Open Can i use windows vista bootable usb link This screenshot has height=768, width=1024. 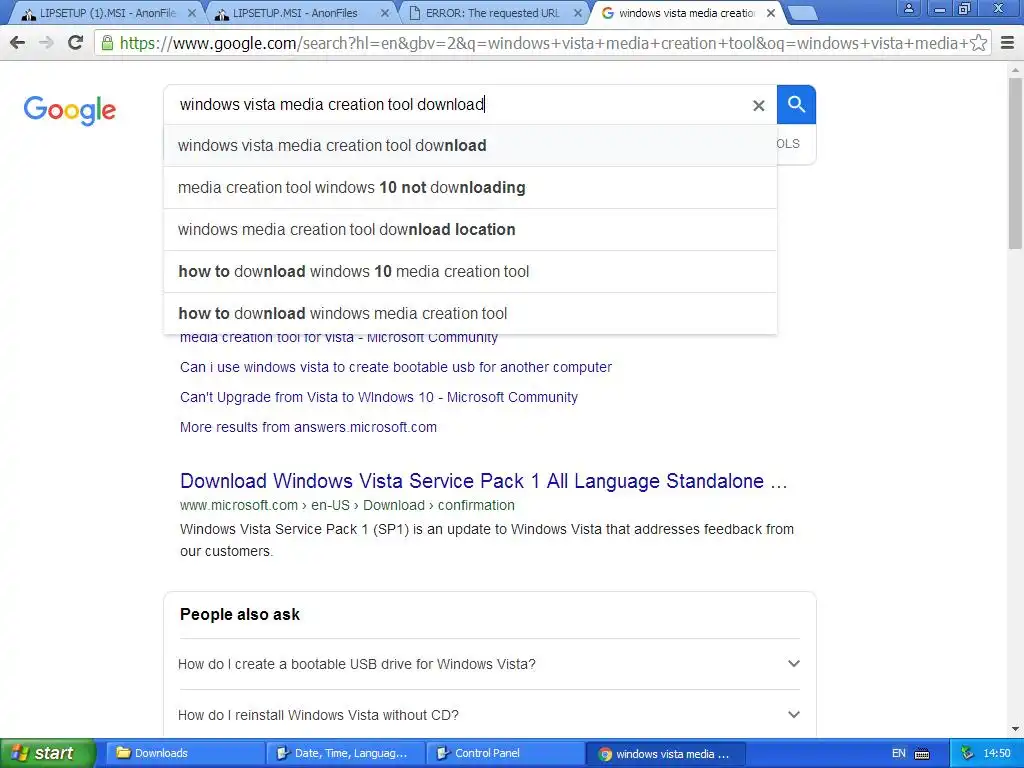tap(396, 367)
